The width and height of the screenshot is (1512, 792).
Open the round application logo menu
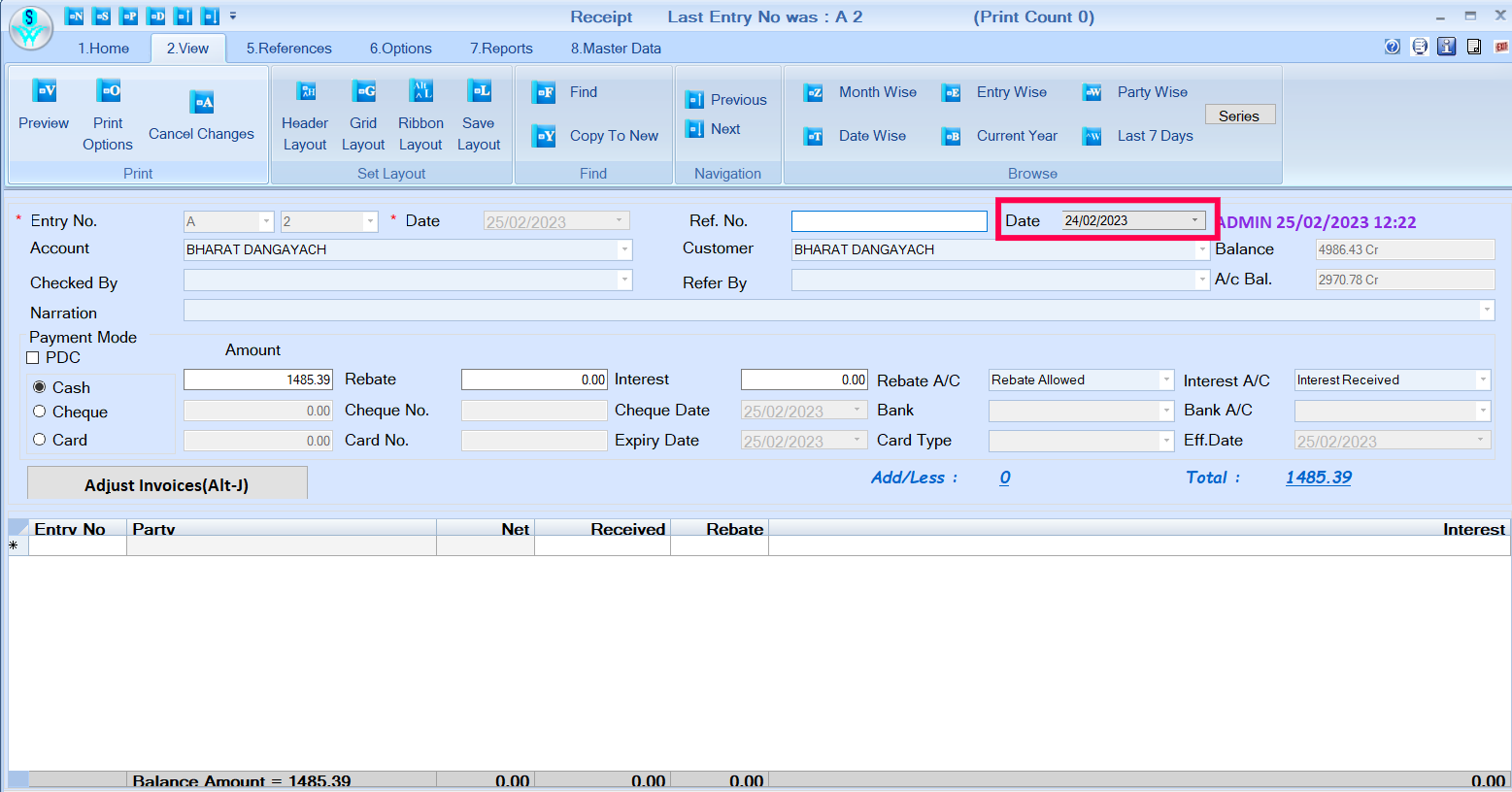point(30,27)
